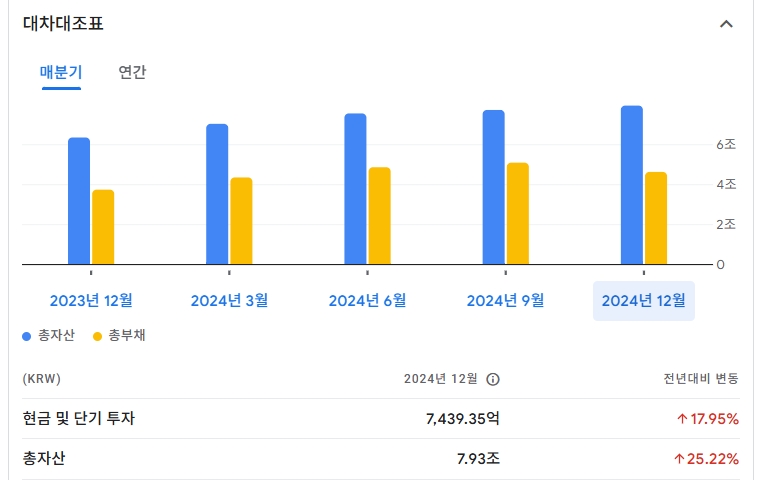The image size is (758, 480).
Task: Select the 2024년 3월 period
Action: coord(229,301)
